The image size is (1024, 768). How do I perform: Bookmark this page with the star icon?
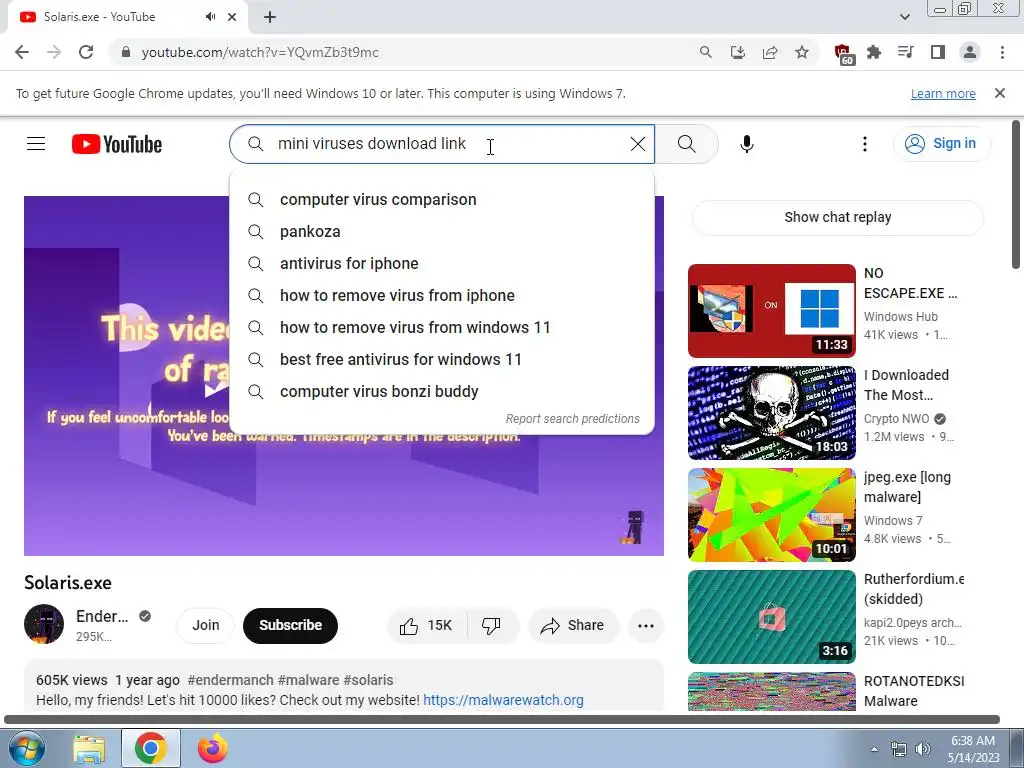pos(802,52)
